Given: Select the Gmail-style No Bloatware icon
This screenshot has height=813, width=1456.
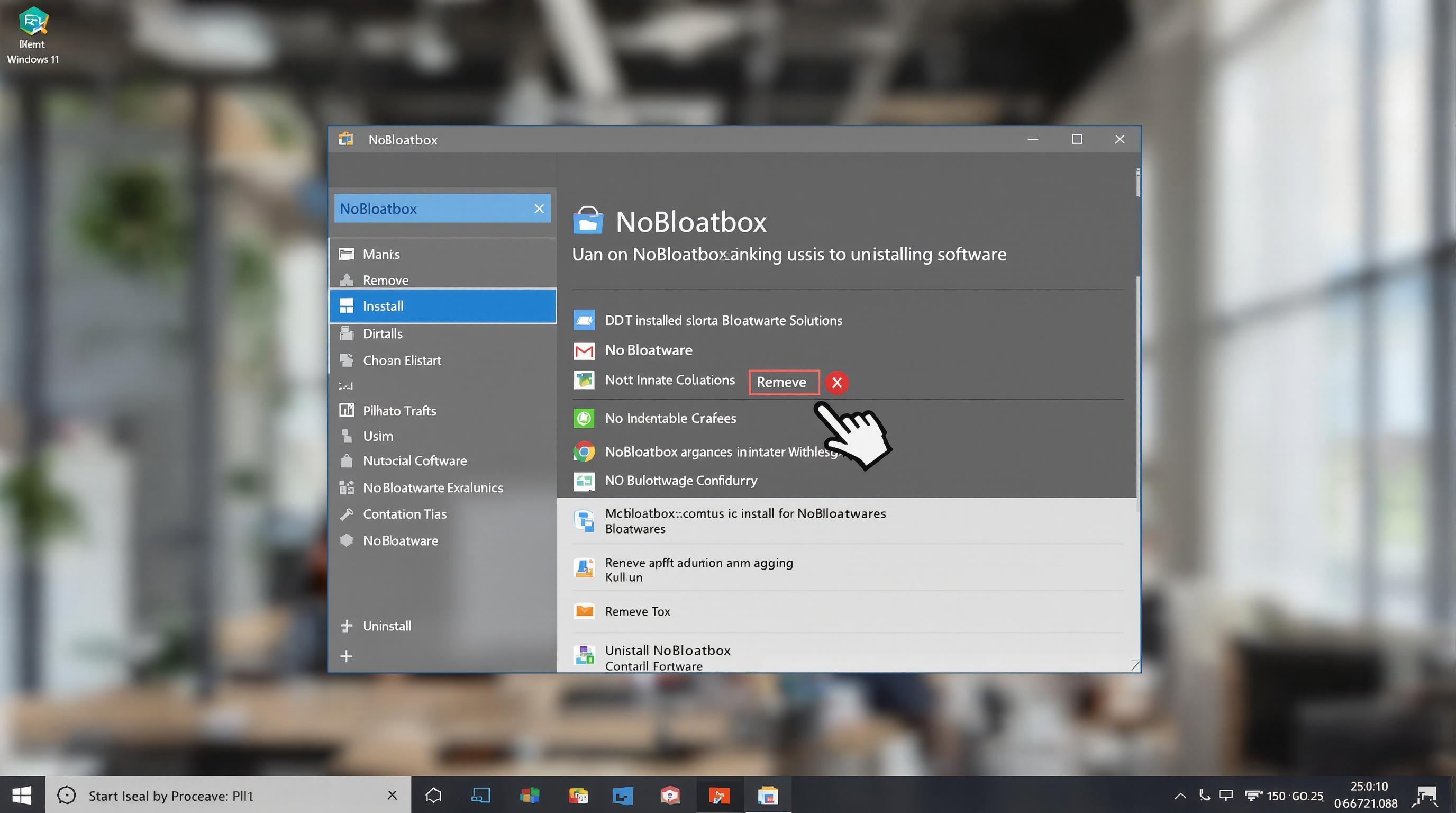Looking at the screenshot, I should pyautogui.click(x=584, y=350).
